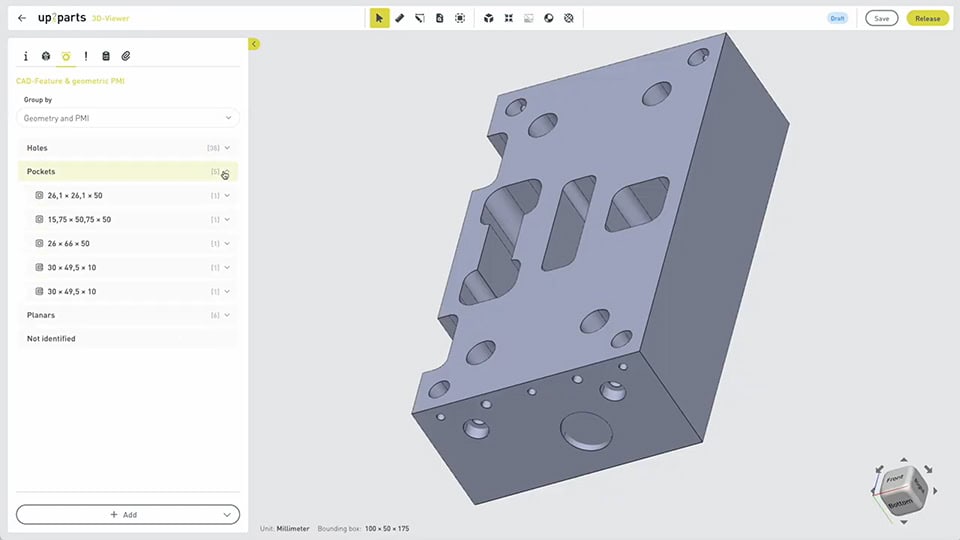Click the Bottom face of view cube
This screenshot has height=540, width=960.
pyautogui.click(x=901, y=503)
